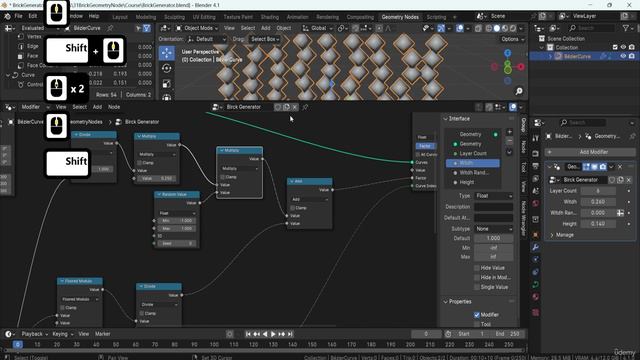Open the Subtype None dropdown

pyautogui.click(x=493, y=229)
